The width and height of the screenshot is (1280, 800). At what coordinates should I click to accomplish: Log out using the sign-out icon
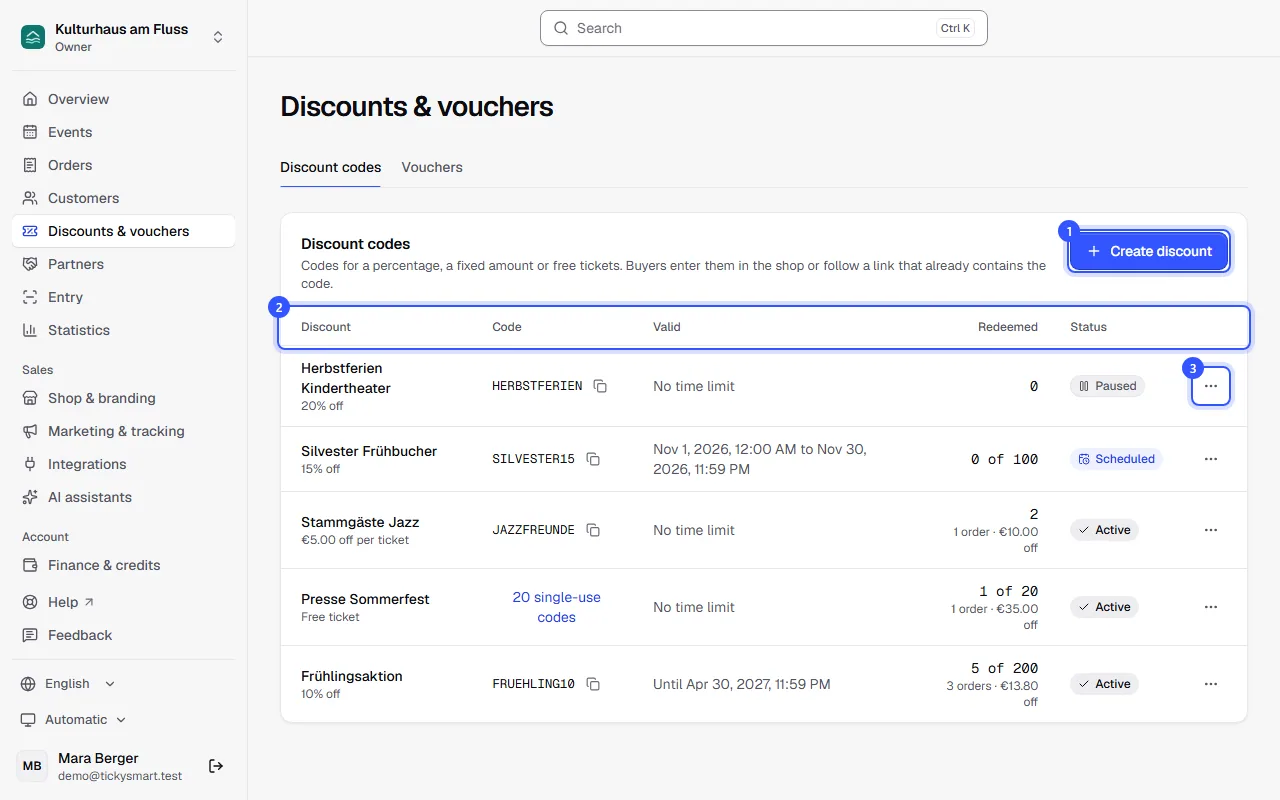216,766
